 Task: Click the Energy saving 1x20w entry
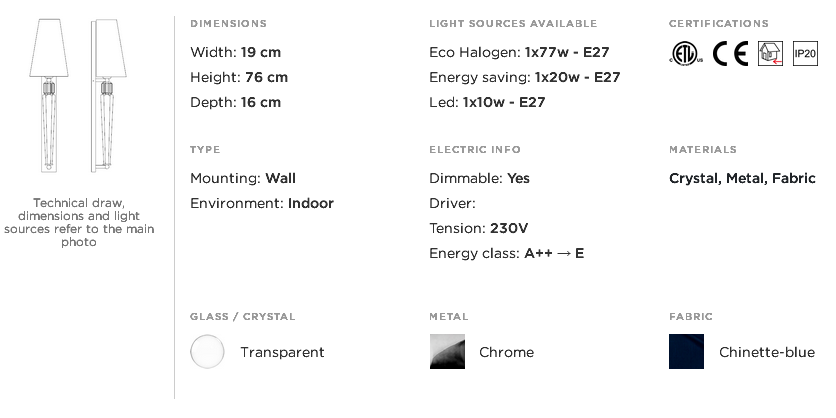click(x=525, y=77)
